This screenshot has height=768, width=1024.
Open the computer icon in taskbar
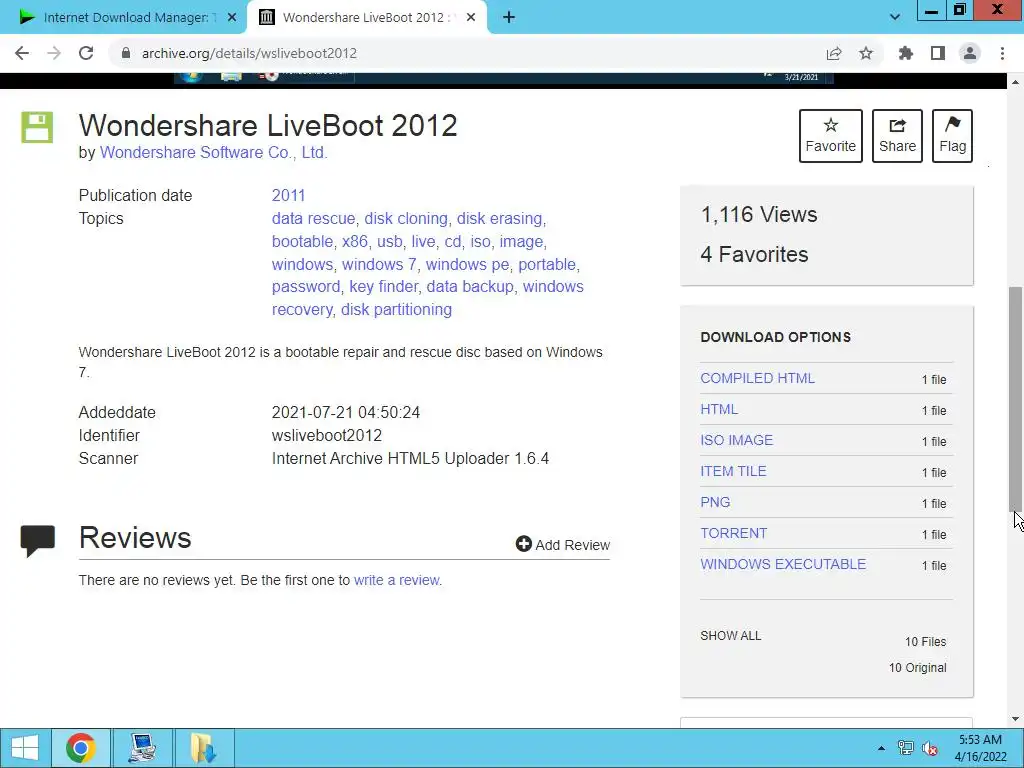142,748
